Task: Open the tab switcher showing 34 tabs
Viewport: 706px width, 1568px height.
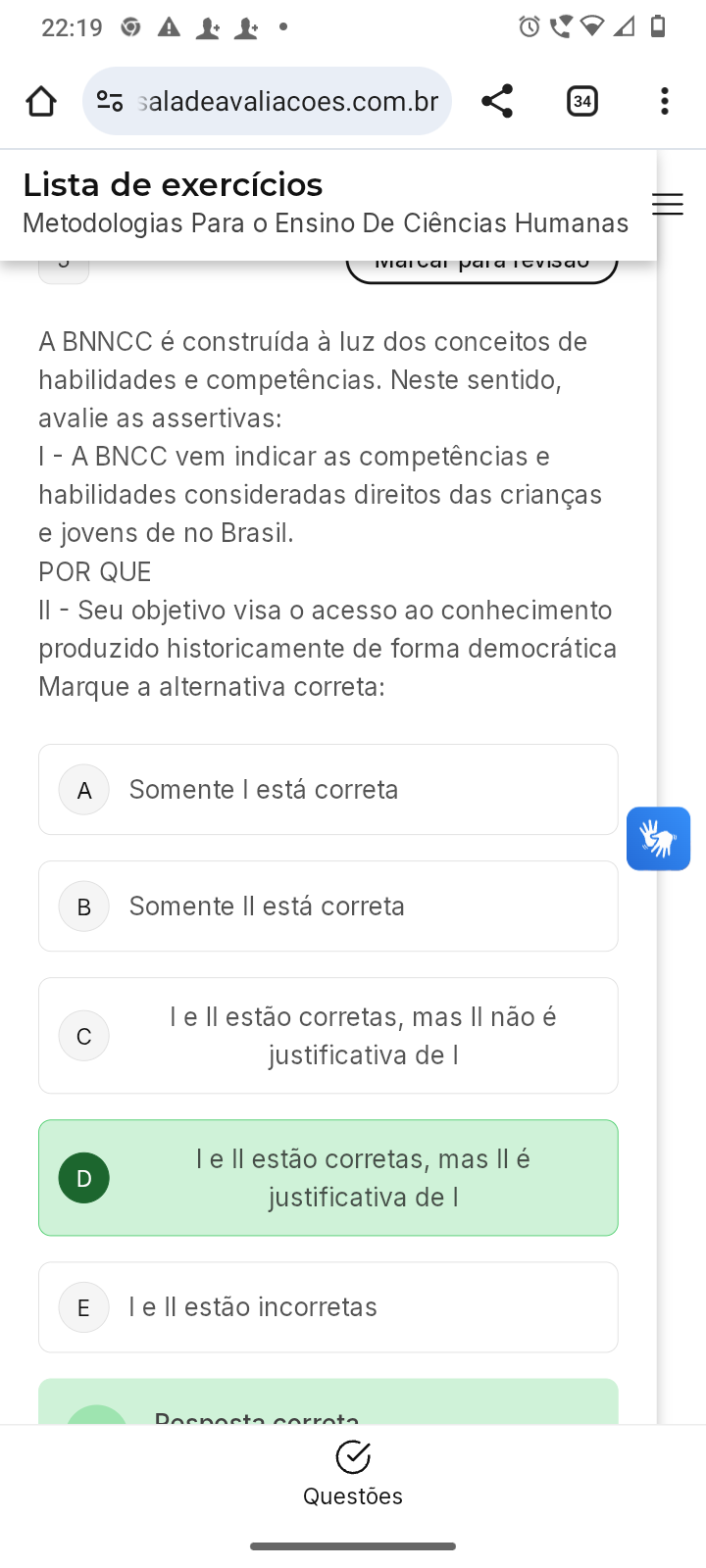Action: 582,101
